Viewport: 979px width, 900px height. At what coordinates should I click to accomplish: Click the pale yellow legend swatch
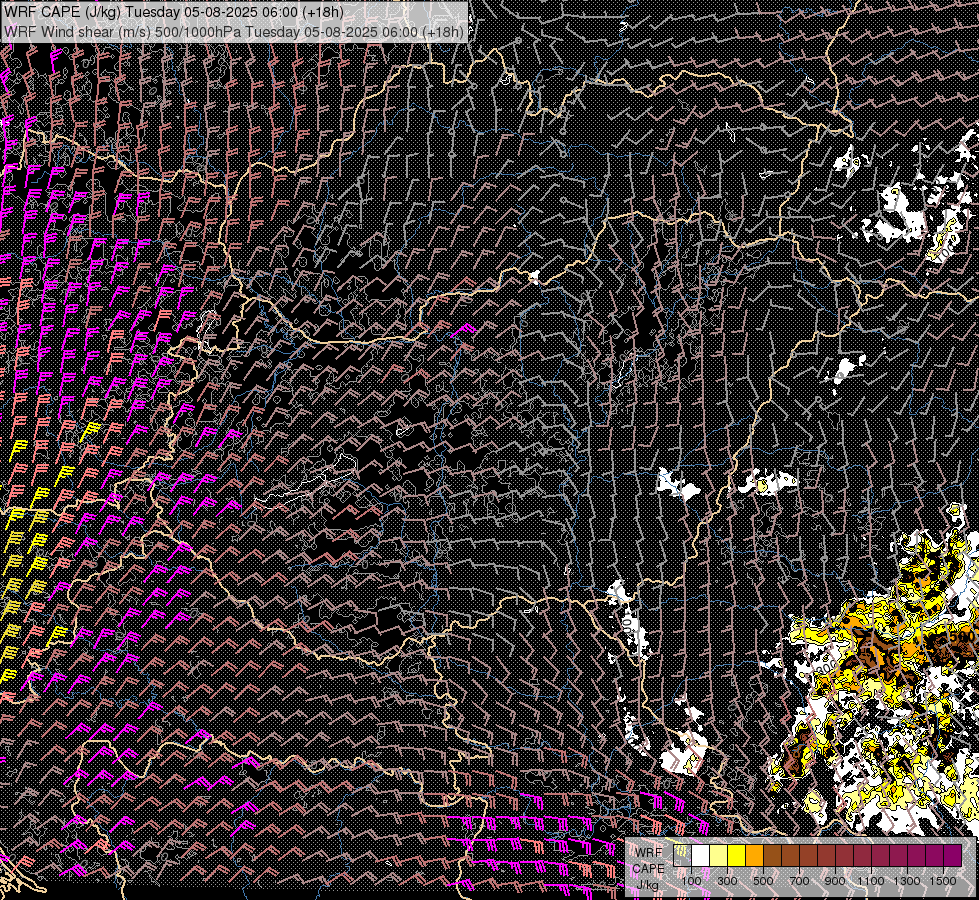click(x=719, y=856)
